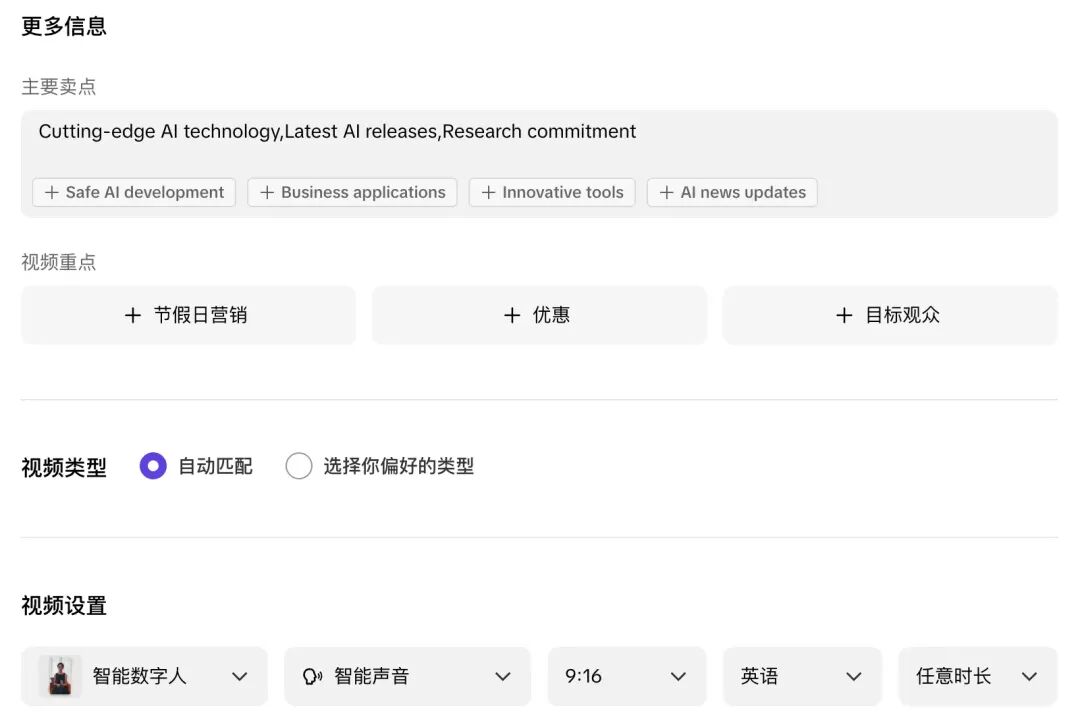Click the avatar thumbnail in 智能数字人
1080x721 pixels.
click(x=60, y=676)
